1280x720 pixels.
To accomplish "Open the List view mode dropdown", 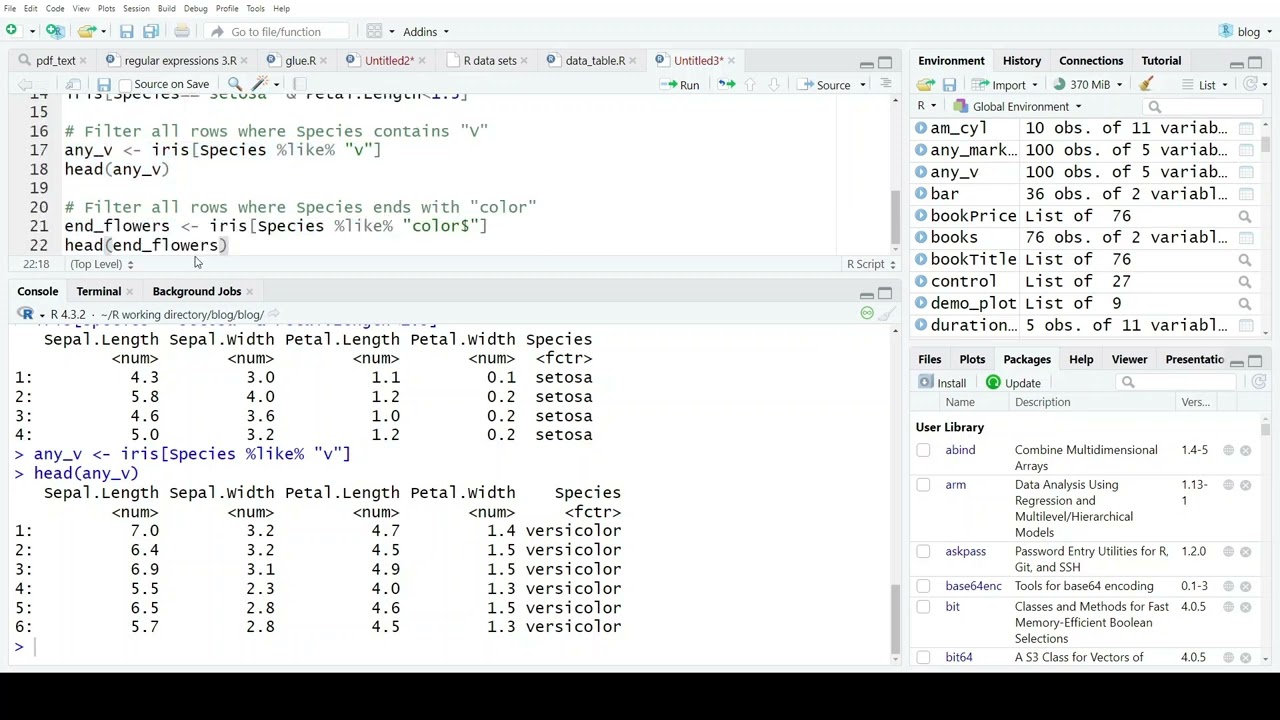I will pyautogui.click(x=1206, y=84).
